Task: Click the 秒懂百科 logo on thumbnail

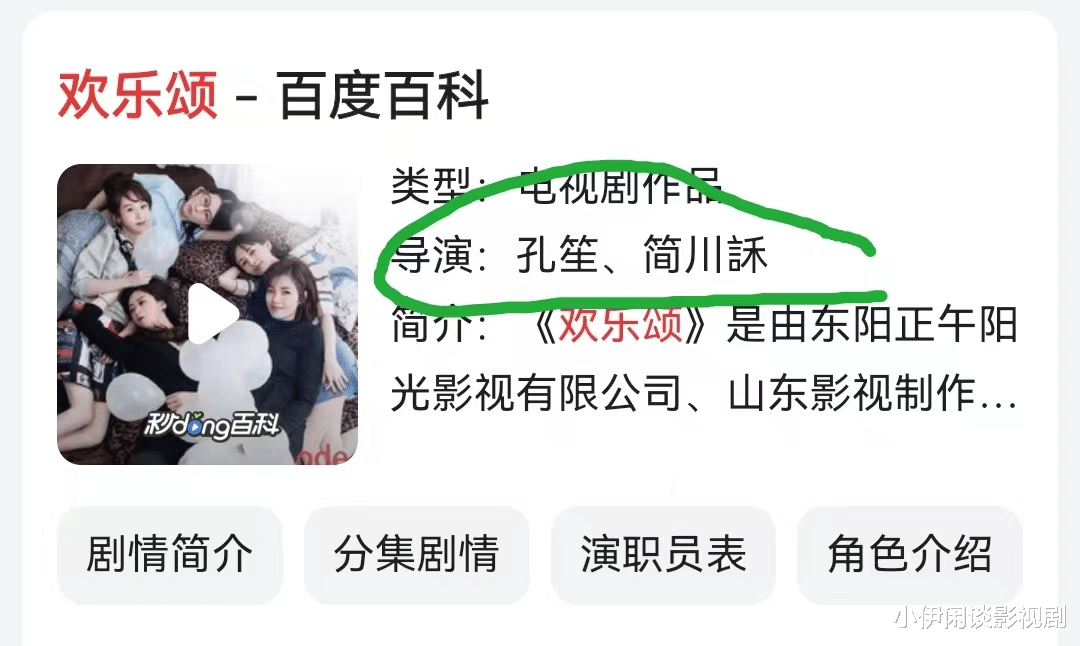Action: pos(211,426)
